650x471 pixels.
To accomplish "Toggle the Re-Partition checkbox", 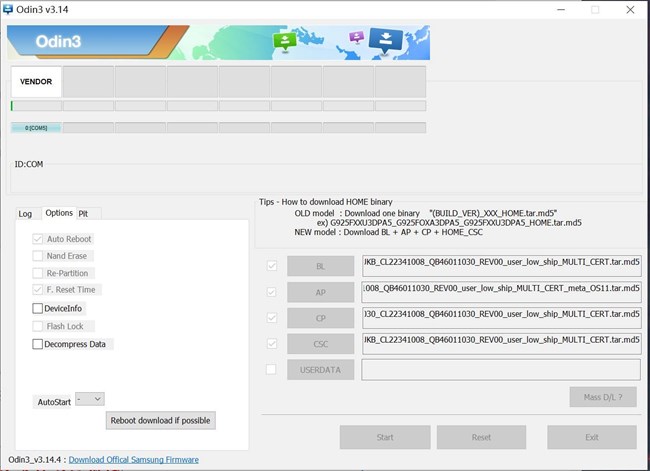I will point(38,273).
